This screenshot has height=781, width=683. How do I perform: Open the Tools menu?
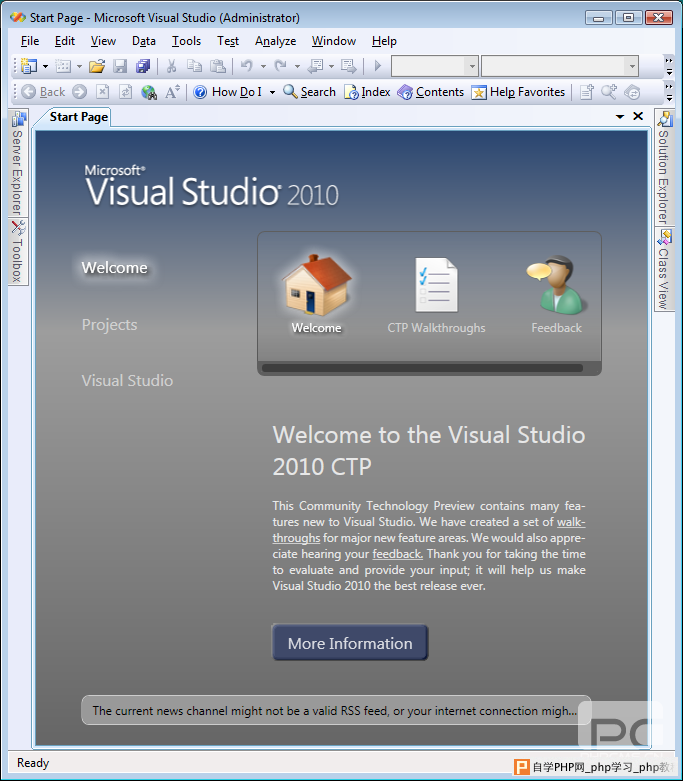click(186, 41)
